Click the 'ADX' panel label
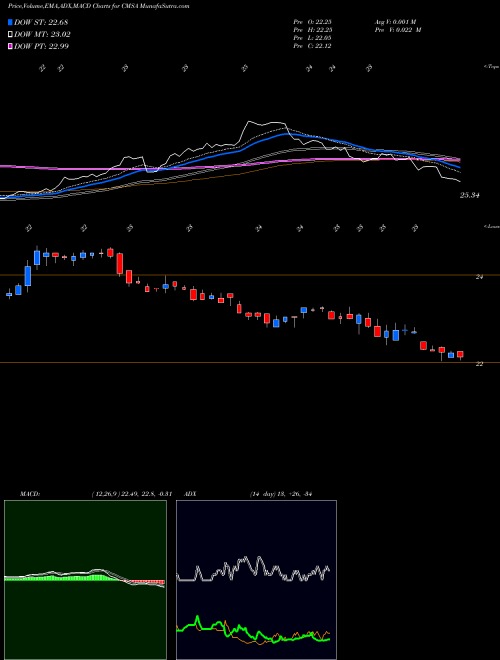 pyautogui.click(x=190, y=494)
